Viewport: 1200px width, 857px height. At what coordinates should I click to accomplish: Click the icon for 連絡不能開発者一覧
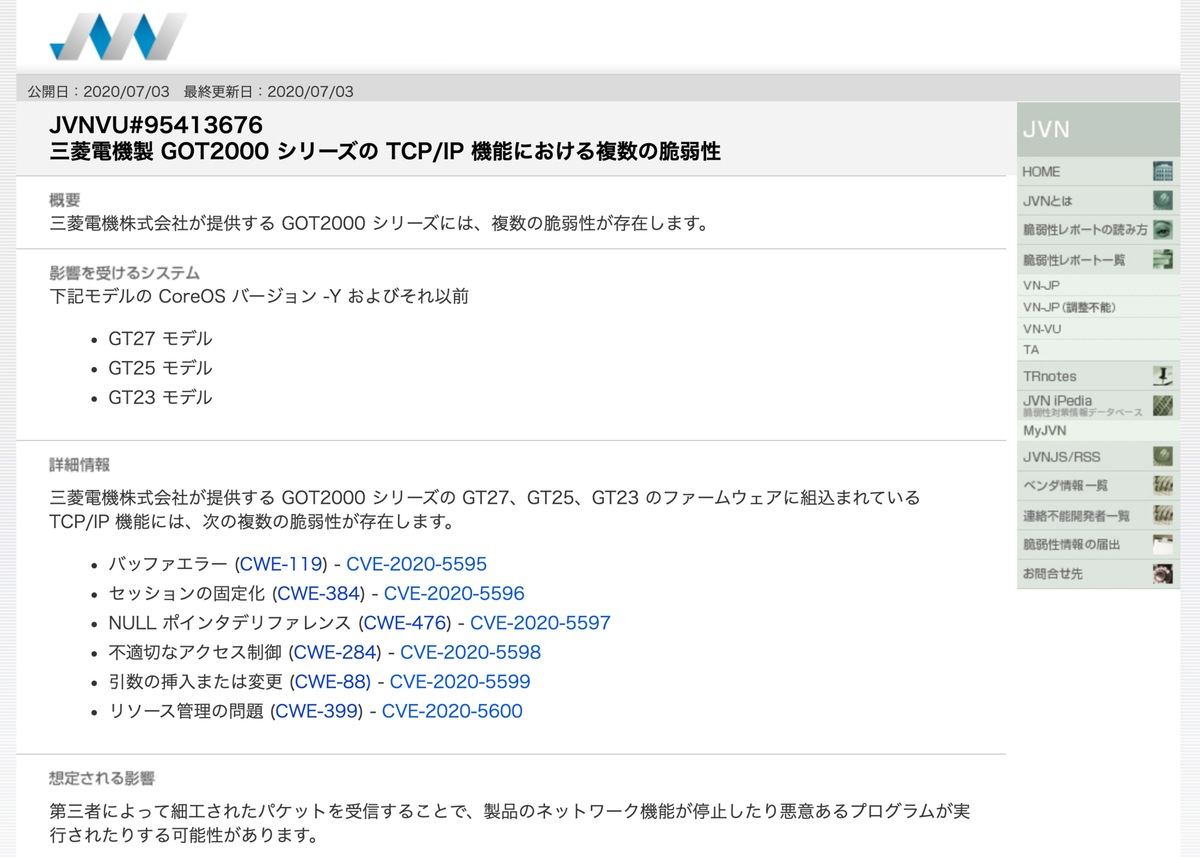click(x=1162, y=515)
